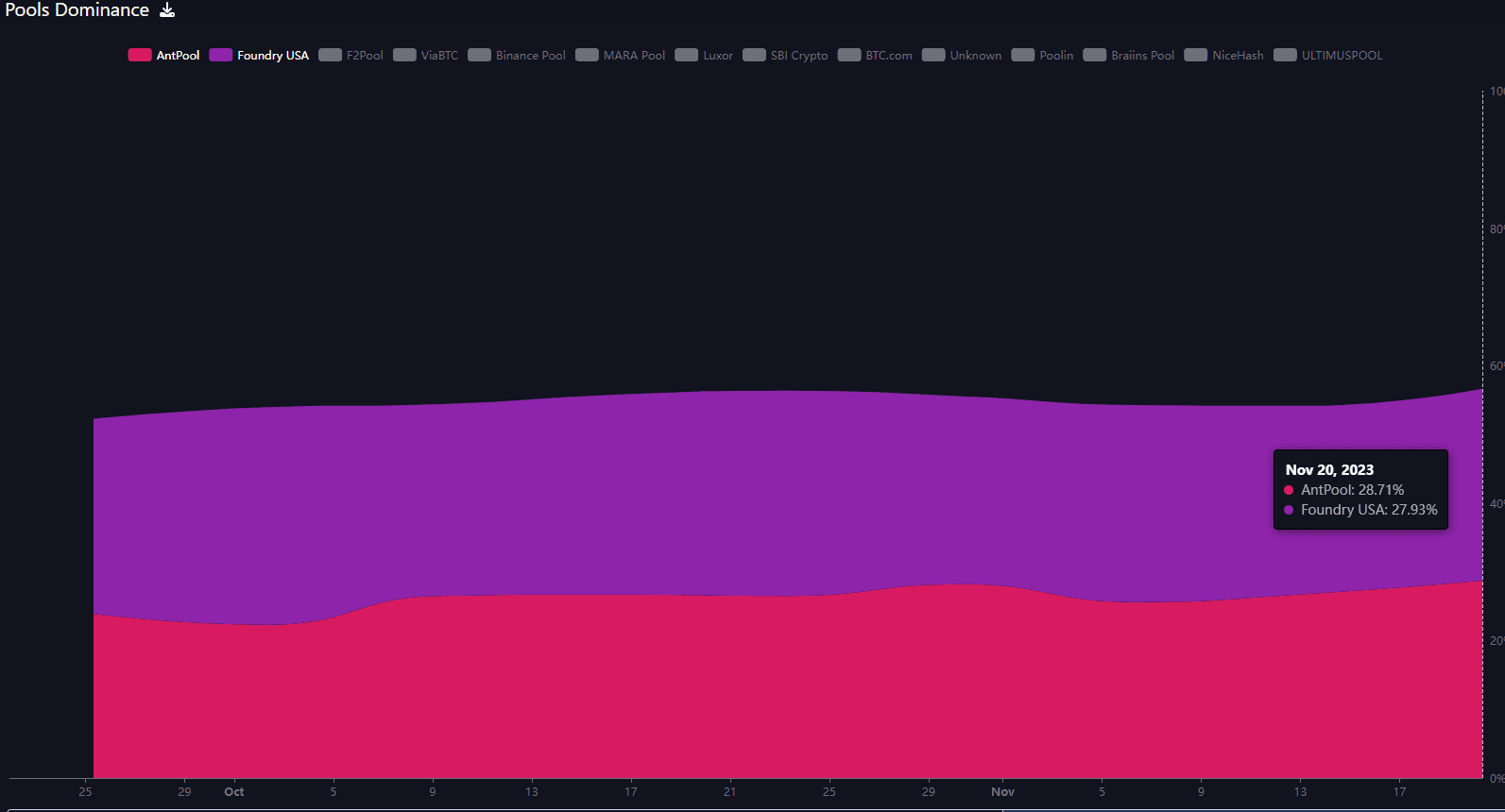Enable the Poolin series in the legend
The width and height of the screenshot is (1505, 812).
click(x=1042, y=55)
